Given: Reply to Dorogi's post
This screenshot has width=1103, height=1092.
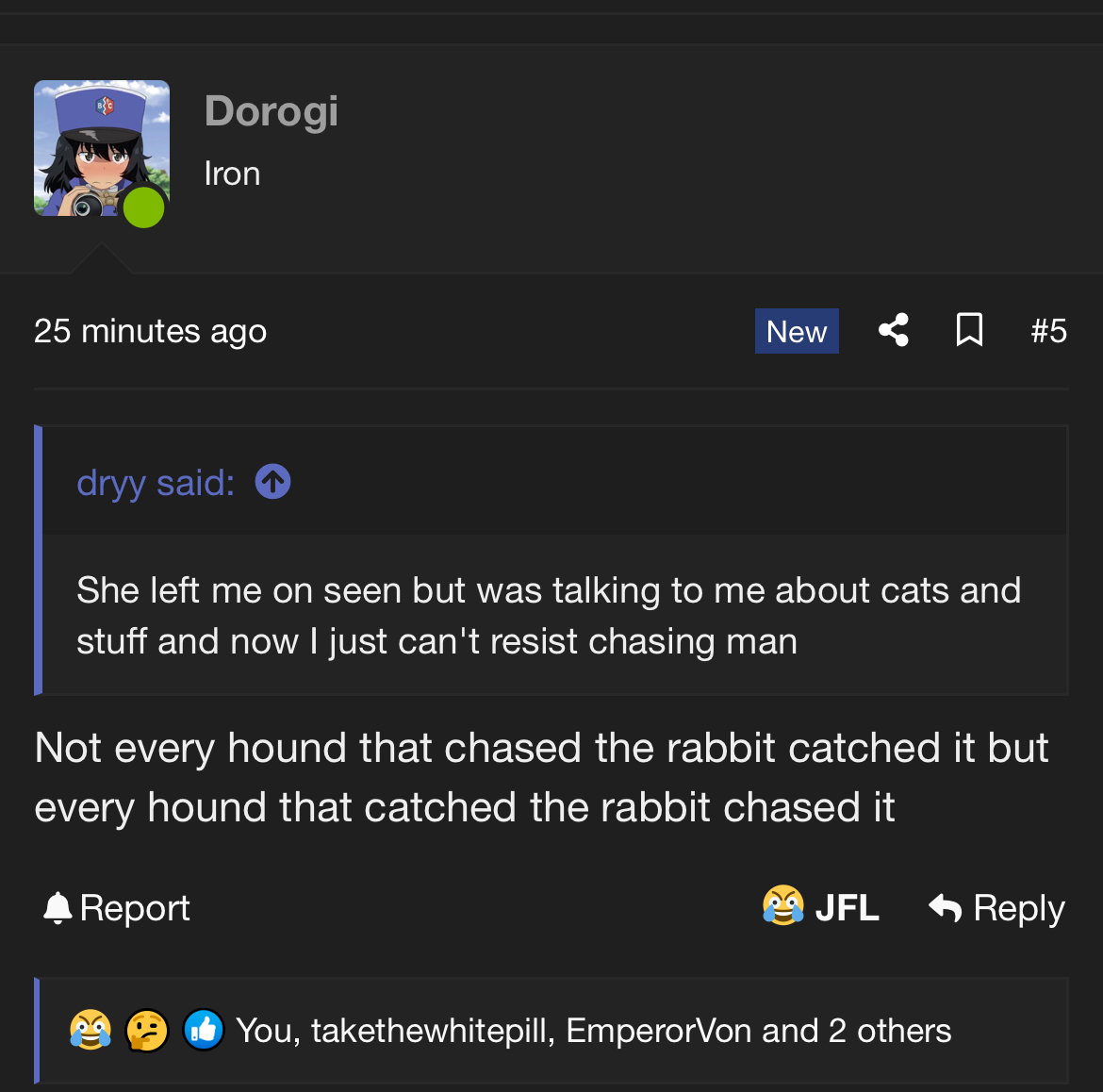Looking at the screenshot, I should coord(996,908).
